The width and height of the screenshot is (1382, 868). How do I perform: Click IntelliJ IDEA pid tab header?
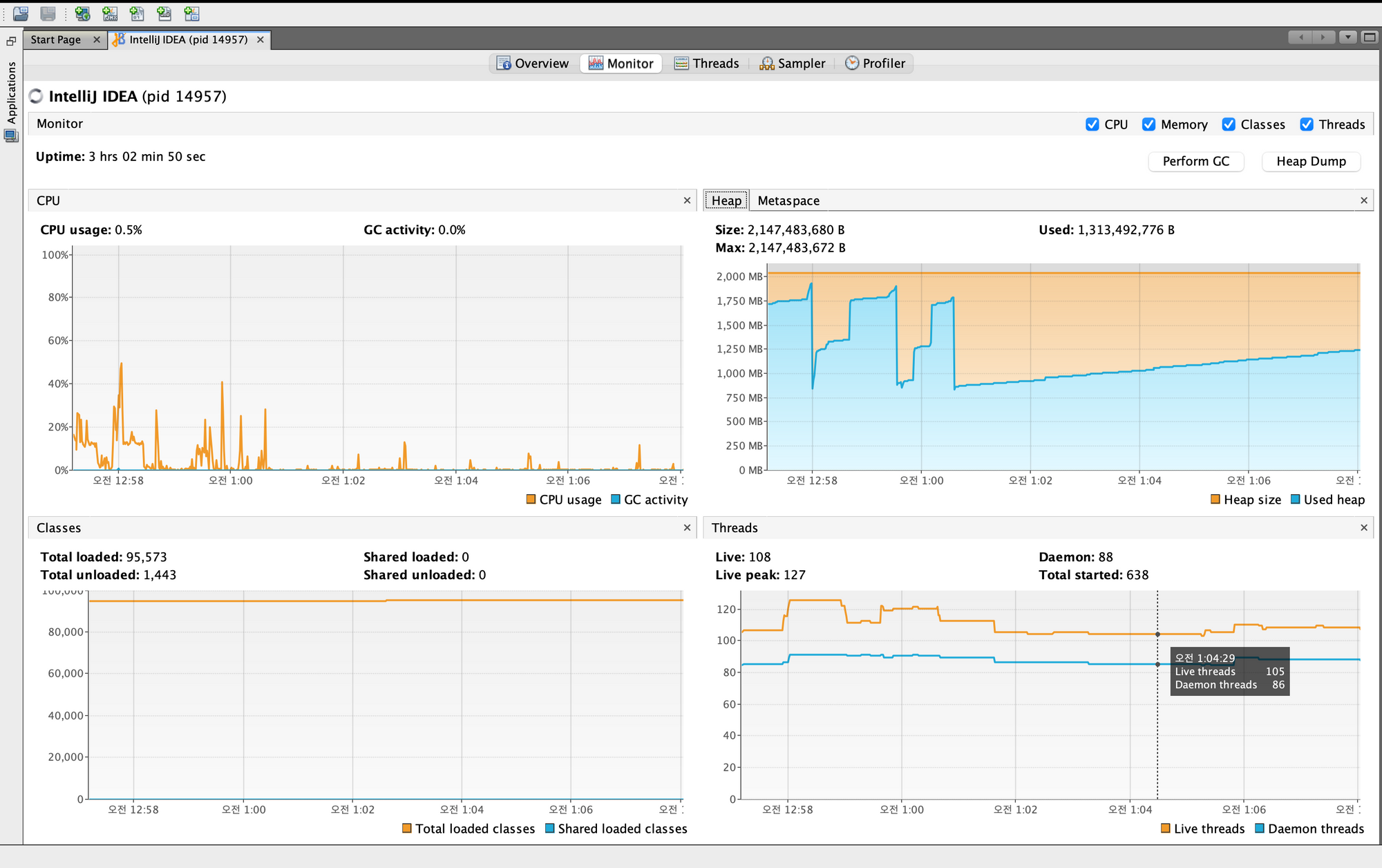(x=185, y=40)
